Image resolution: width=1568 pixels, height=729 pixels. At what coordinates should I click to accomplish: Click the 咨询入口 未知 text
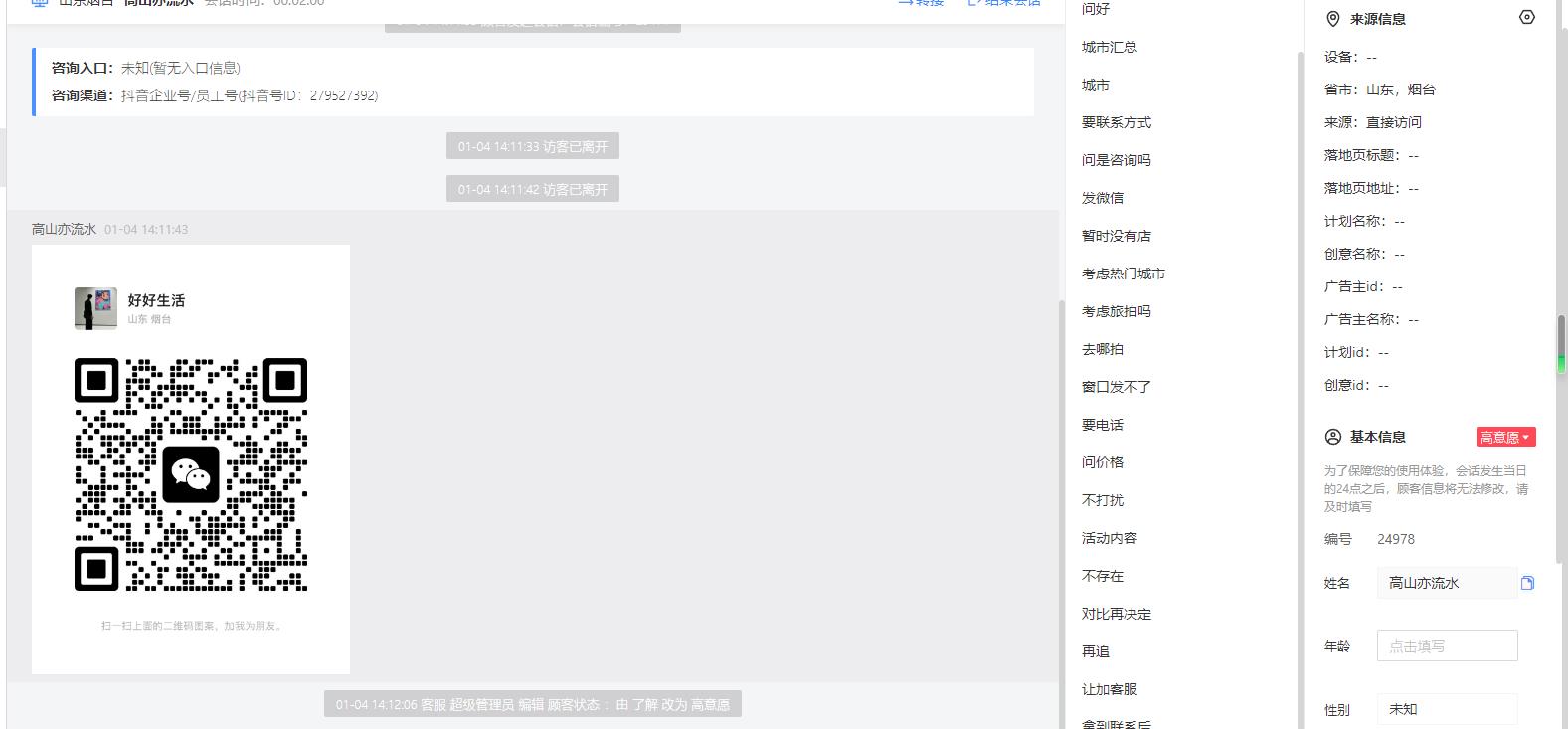point(181,68)
